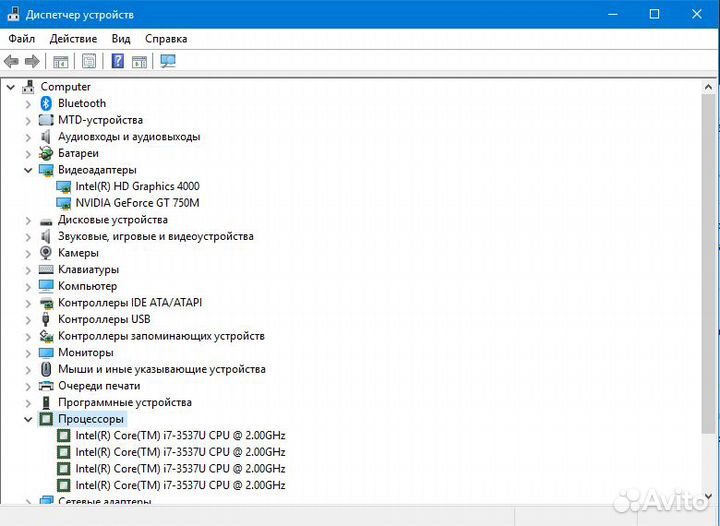Click the Батареи battery icon
Screen dimensions: 720x526
46,153
